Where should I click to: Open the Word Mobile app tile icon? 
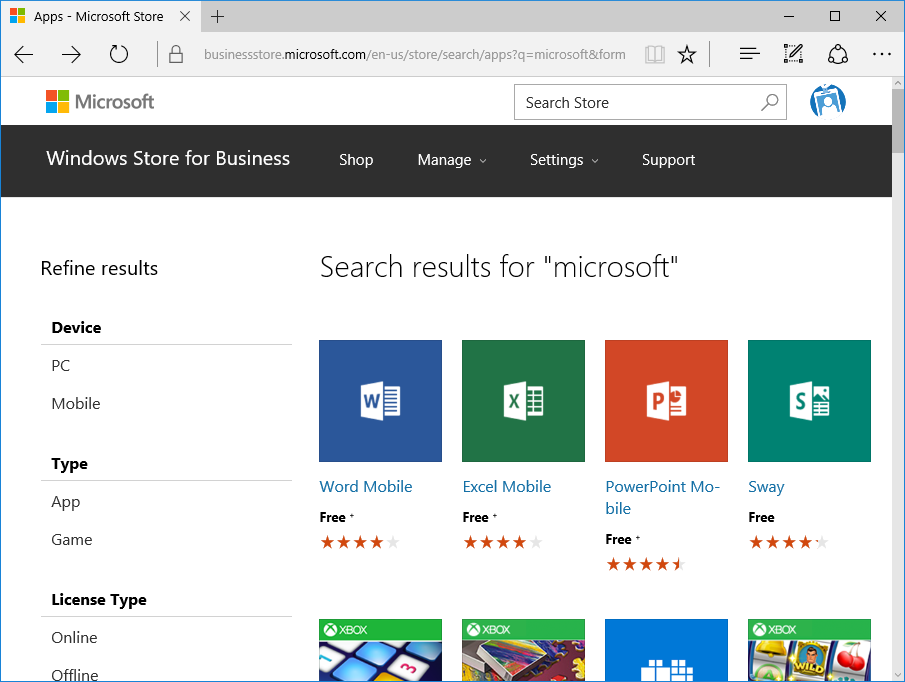[x=380, y=401]
